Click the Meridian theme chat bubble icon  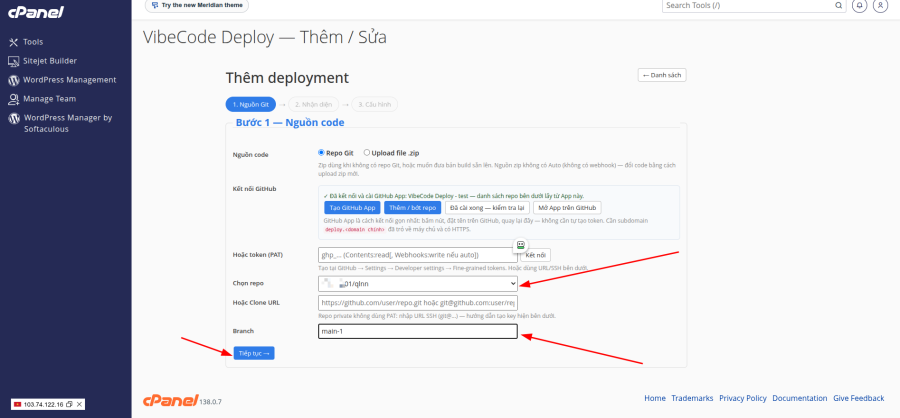tap(154, 5)
